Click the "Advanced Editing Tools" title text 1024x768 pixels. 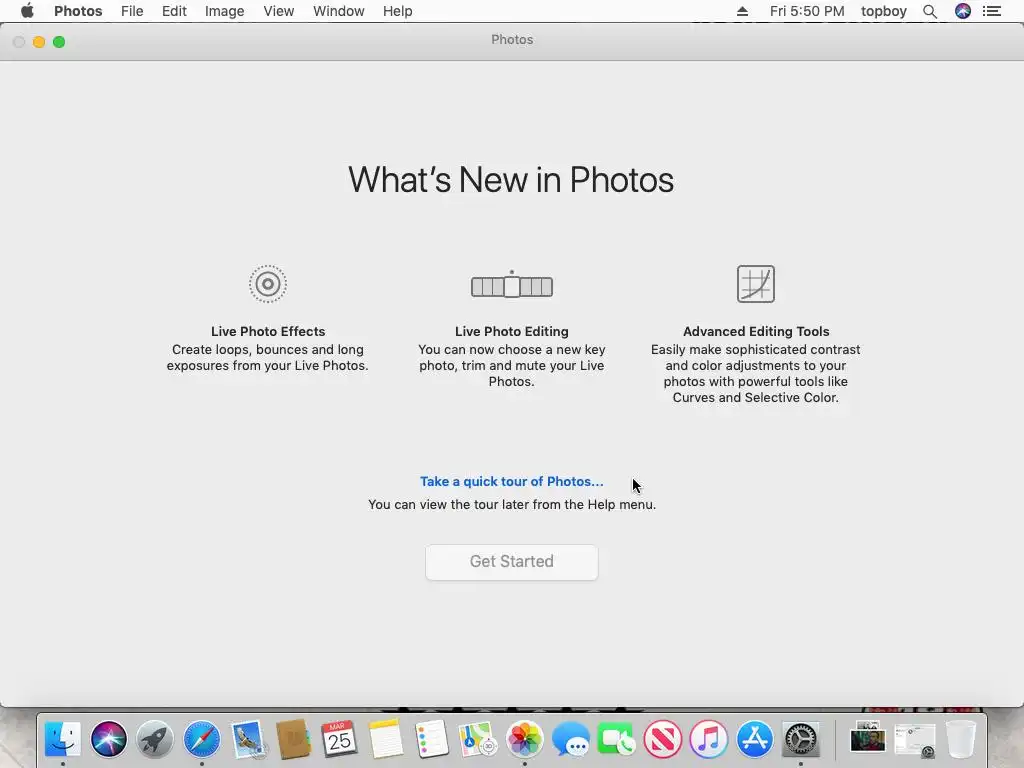[756, 331]
